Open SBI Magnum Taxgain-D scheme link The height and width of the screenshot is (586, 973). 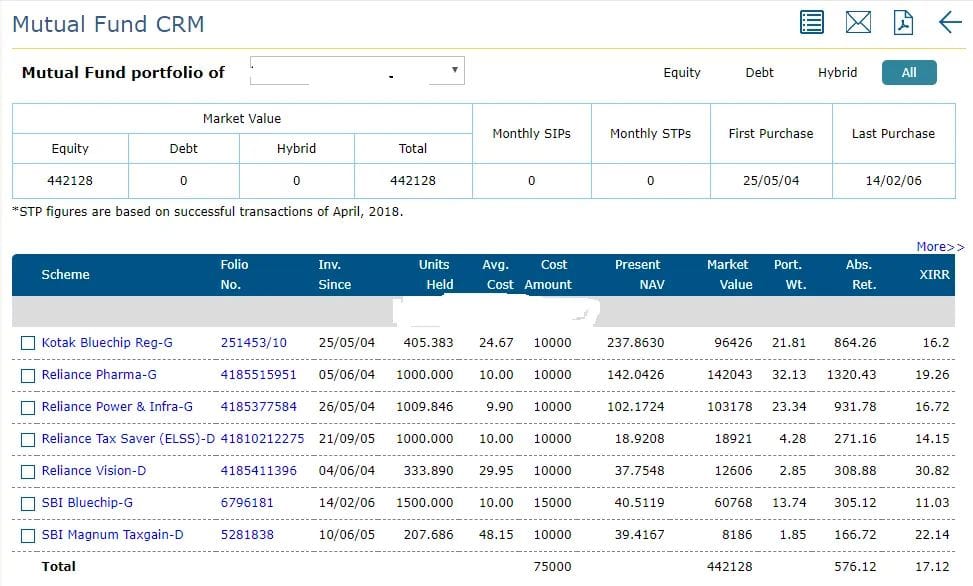(x=112, y=535)
